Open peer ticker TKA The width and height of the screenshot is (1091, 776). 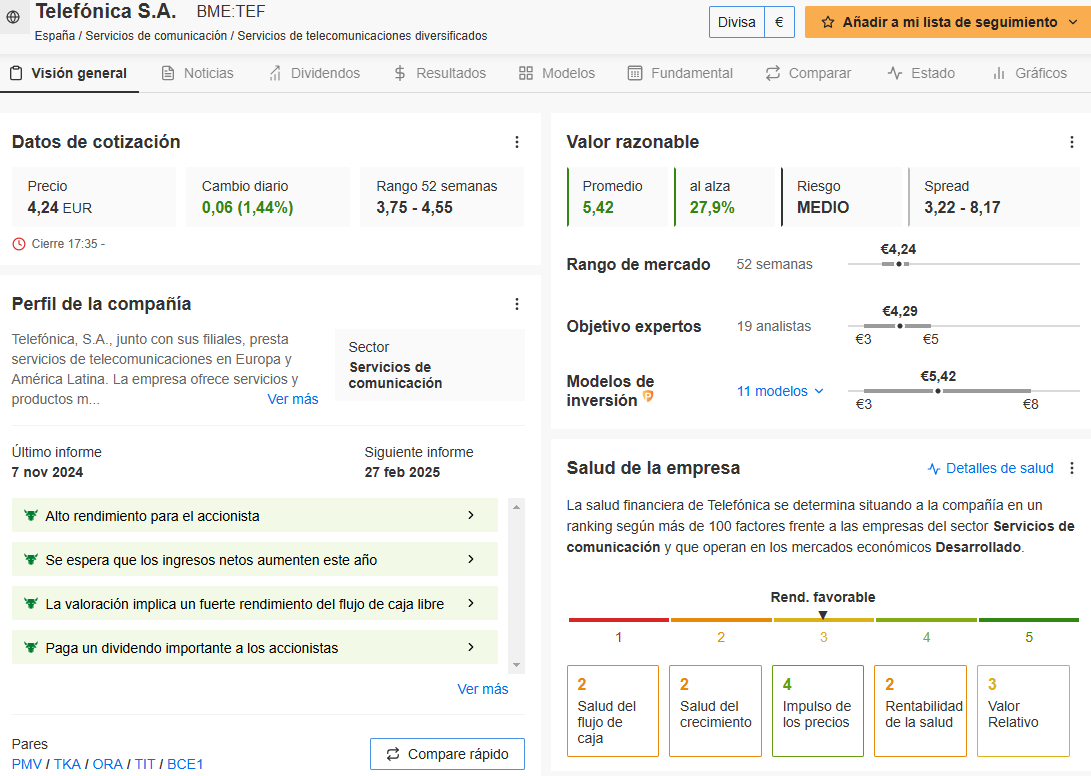(x=67, y=764)
